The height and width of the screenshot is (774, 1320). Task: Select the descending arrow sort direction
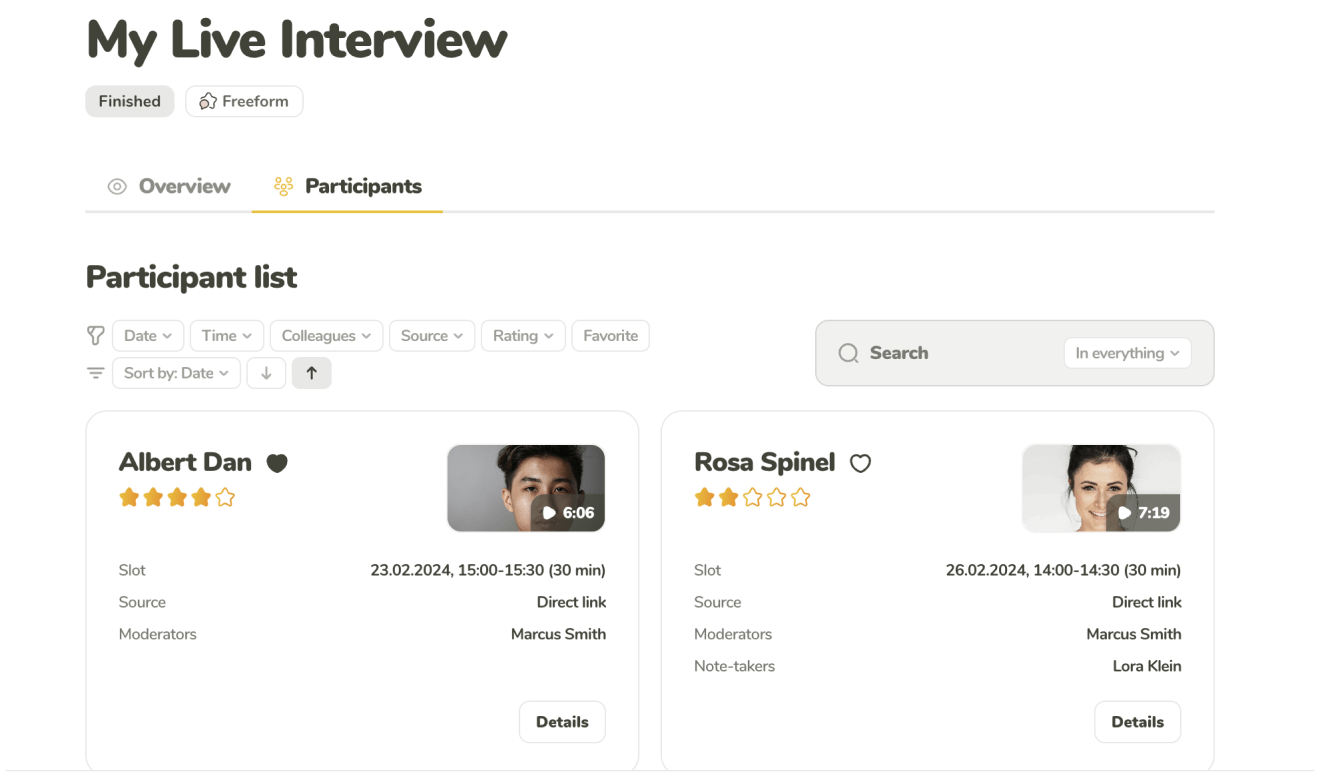click(266, 372)
